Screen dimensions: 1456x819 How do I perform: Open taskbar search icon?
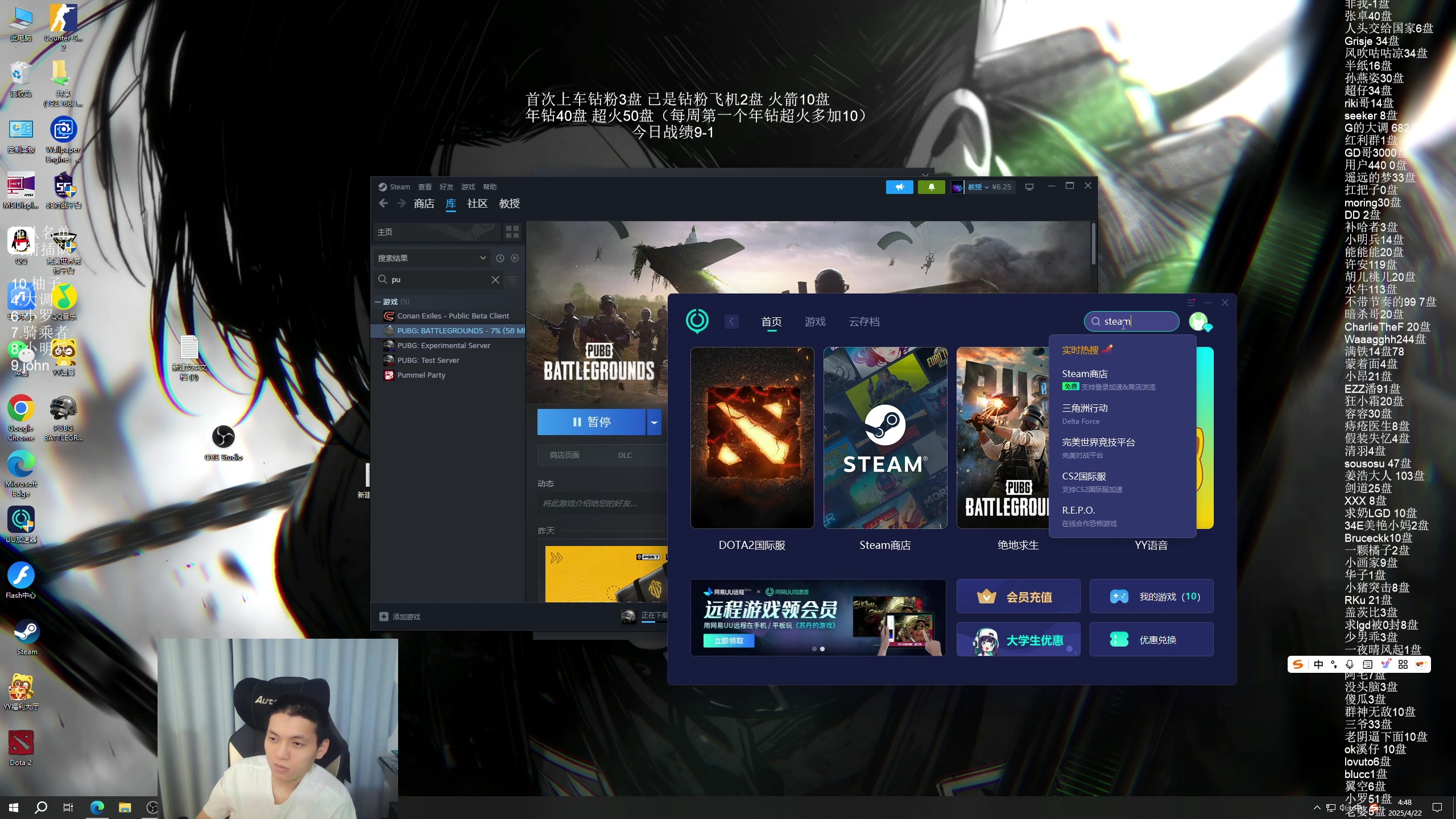tap(41, 807)
